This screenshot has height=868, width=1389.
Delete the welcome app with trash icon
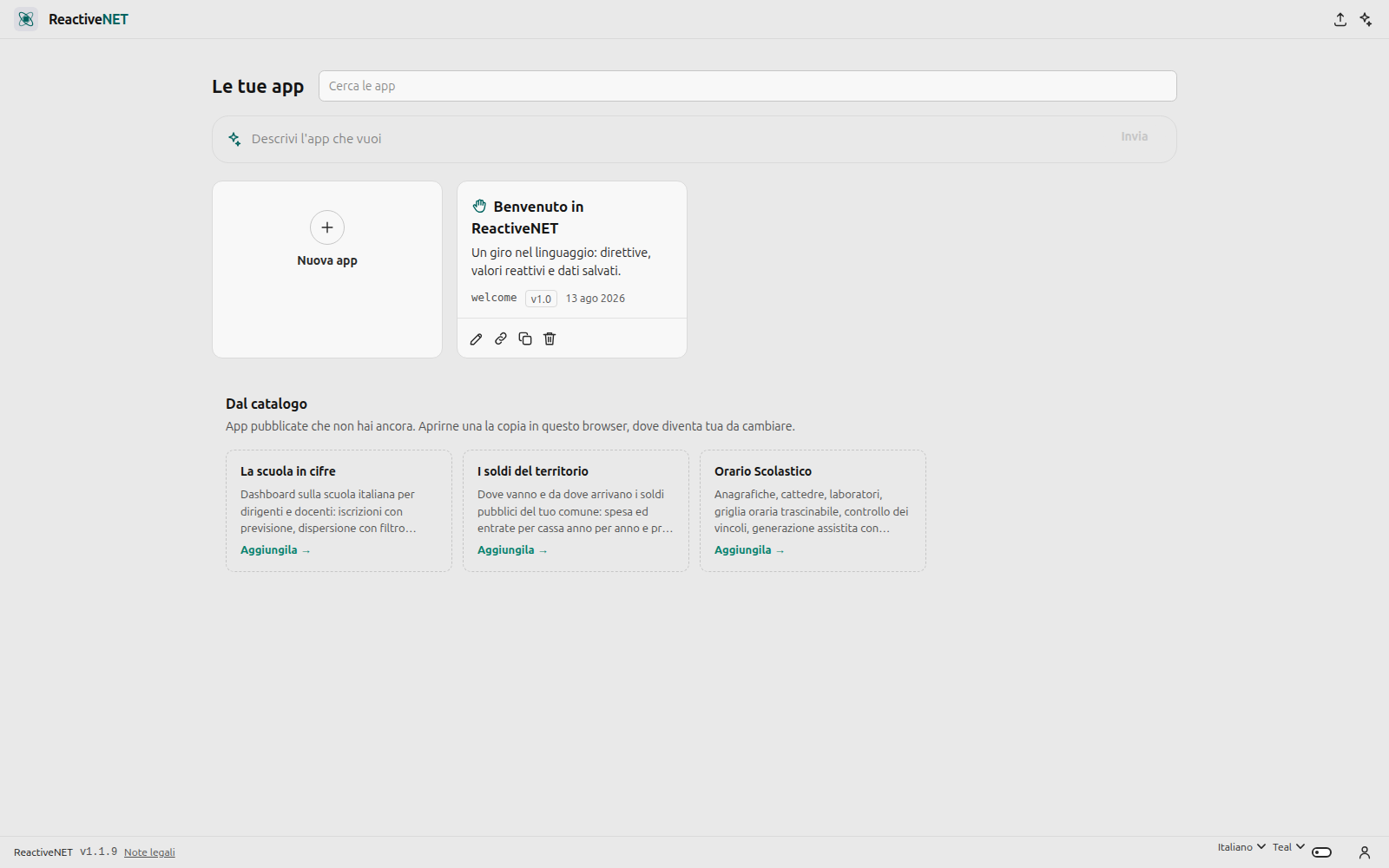(x=550, y=339)
